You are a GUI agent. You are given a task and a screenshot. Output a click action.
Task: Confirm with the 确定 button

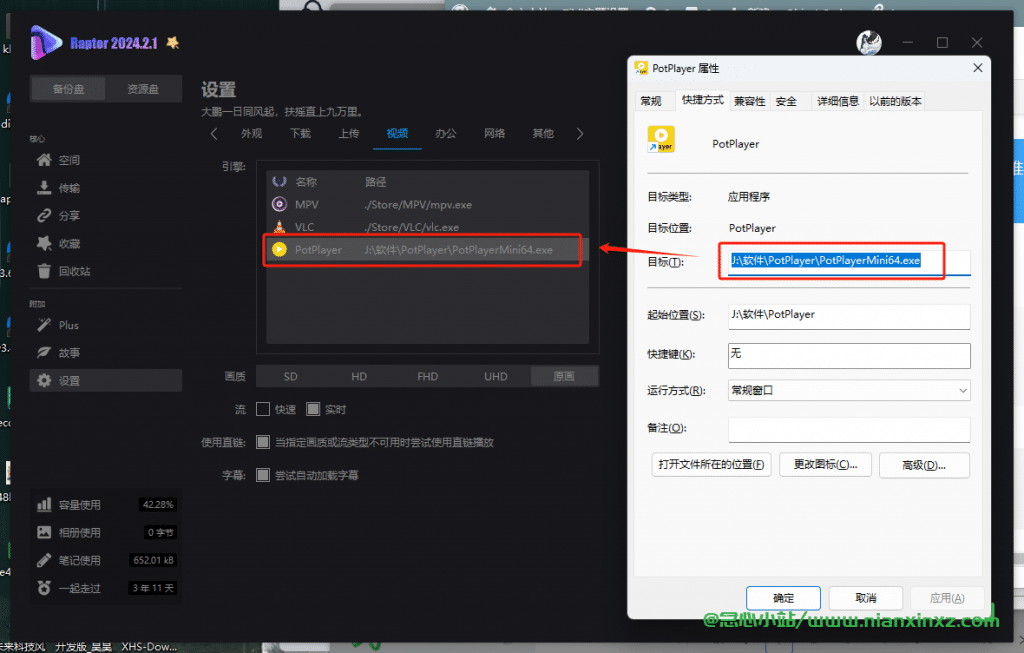[x=783, y=597]
